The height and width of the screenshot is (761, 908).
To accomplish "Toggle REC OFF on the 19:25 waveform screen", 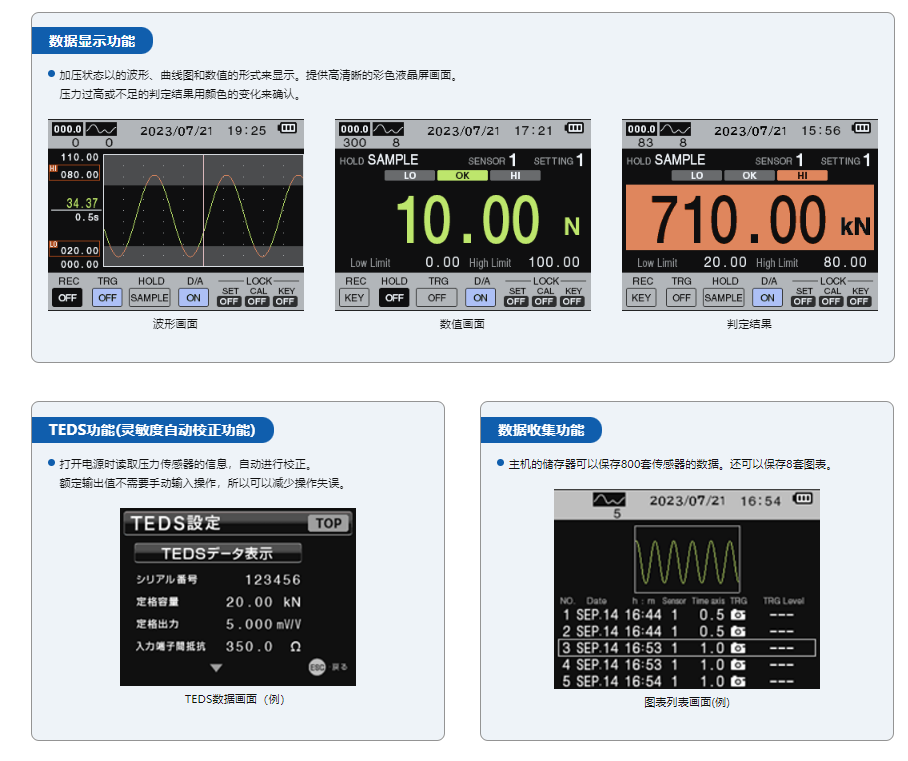I will pyautogui.click(x=67, y=297).
